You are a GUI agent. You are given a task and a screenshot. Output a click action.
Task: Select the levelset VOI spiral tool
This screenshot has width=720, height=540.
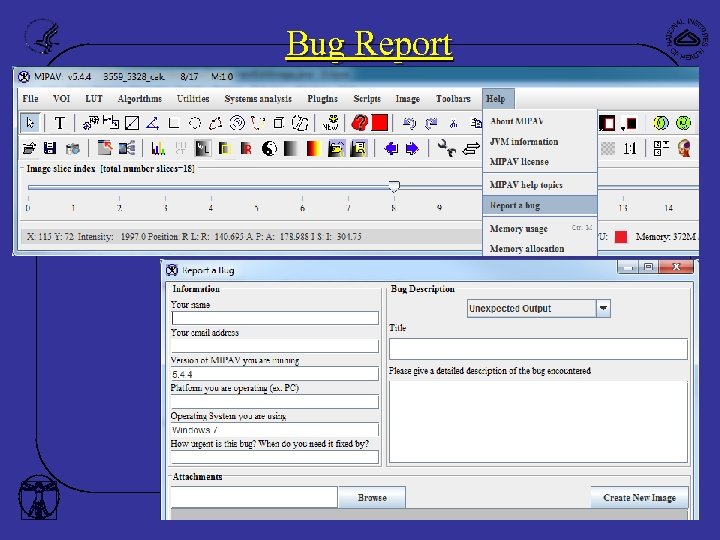point(237,123)
